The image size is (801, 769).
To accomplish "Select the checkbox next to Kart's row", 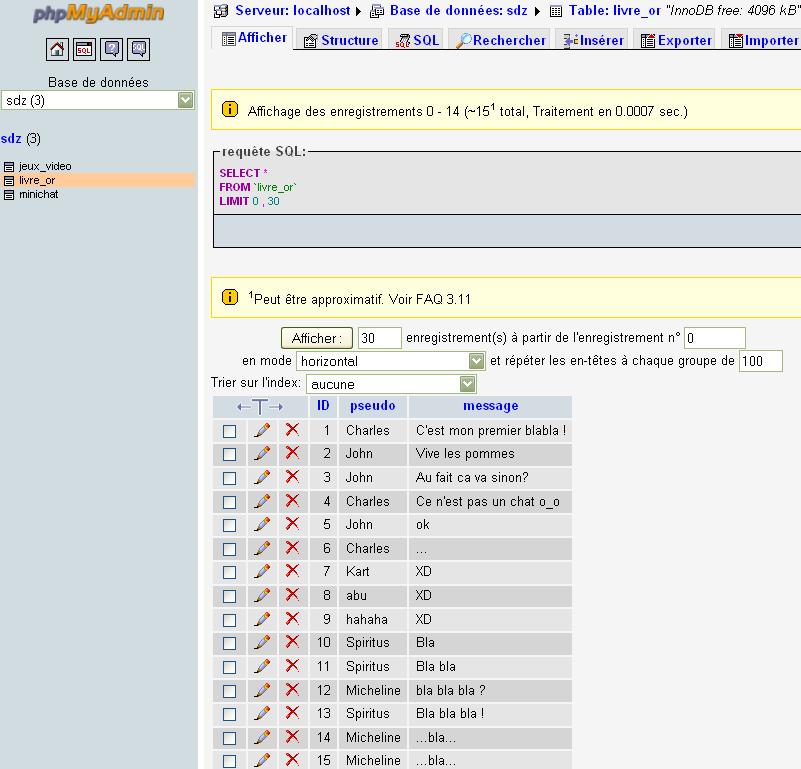I will [x=231, y=572].
